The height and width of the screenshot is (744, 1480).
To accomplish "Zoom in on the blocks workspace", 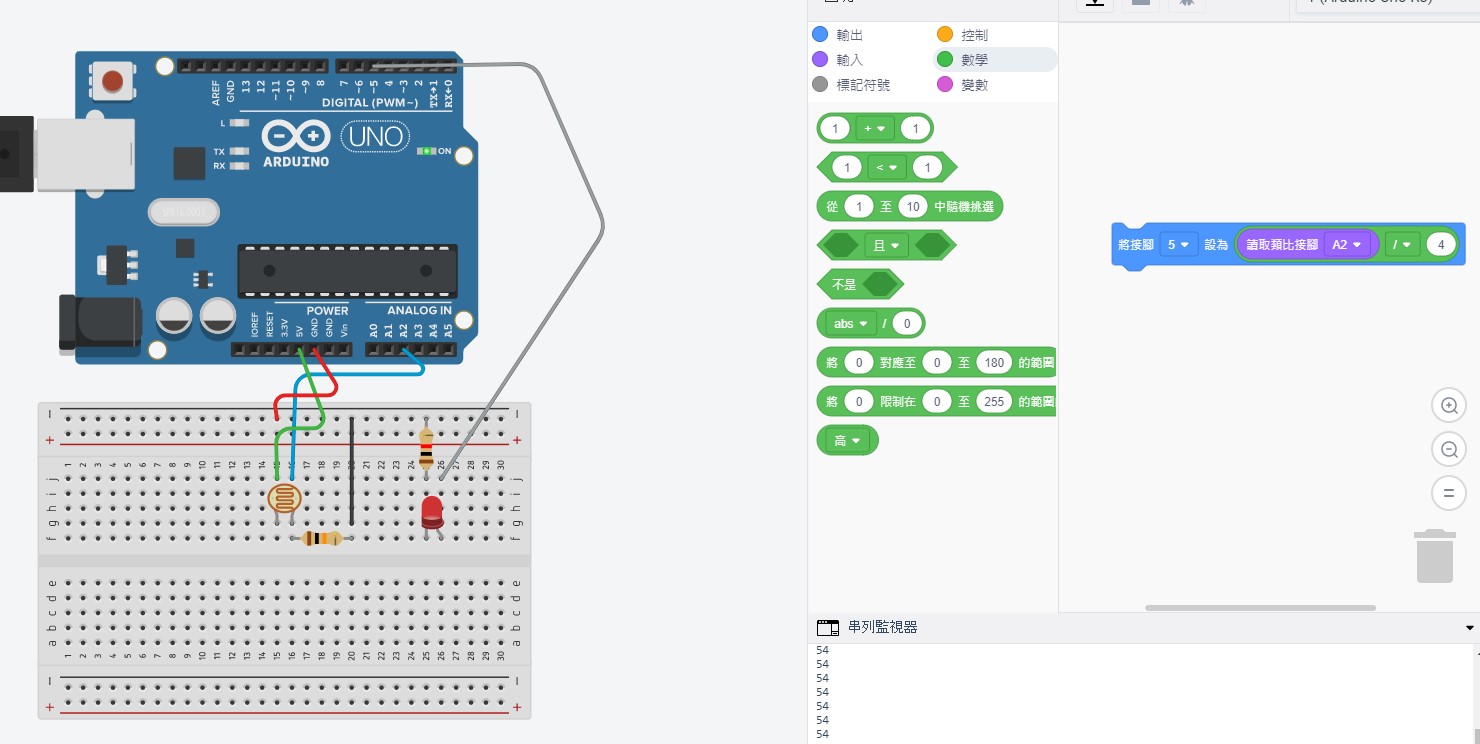I will 1448,406.
